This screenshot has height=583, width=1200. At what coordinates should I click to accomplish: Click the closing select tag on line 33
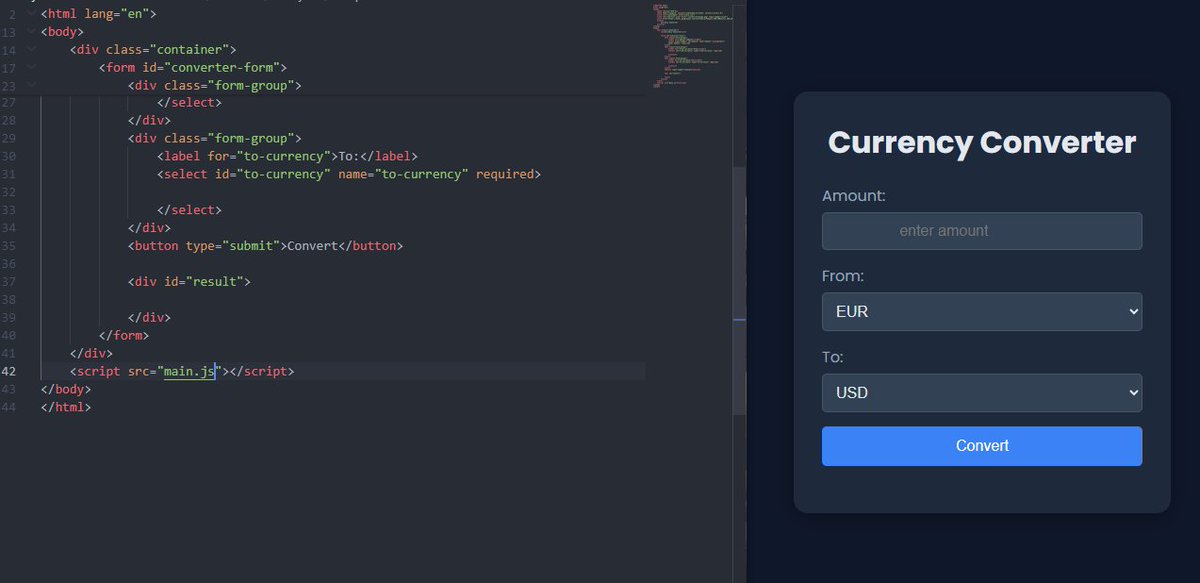pyautogui.click(x=189, y=210)
